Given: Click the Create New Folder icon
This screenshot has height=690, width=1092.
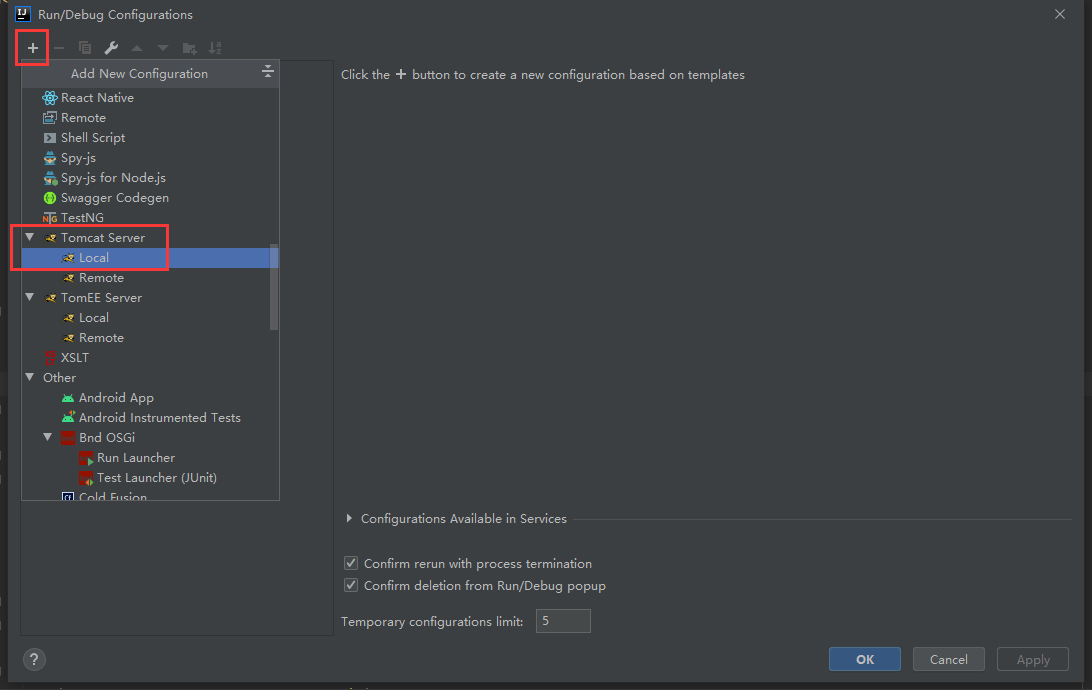Looking at the screenshot, I should [189, 48].
